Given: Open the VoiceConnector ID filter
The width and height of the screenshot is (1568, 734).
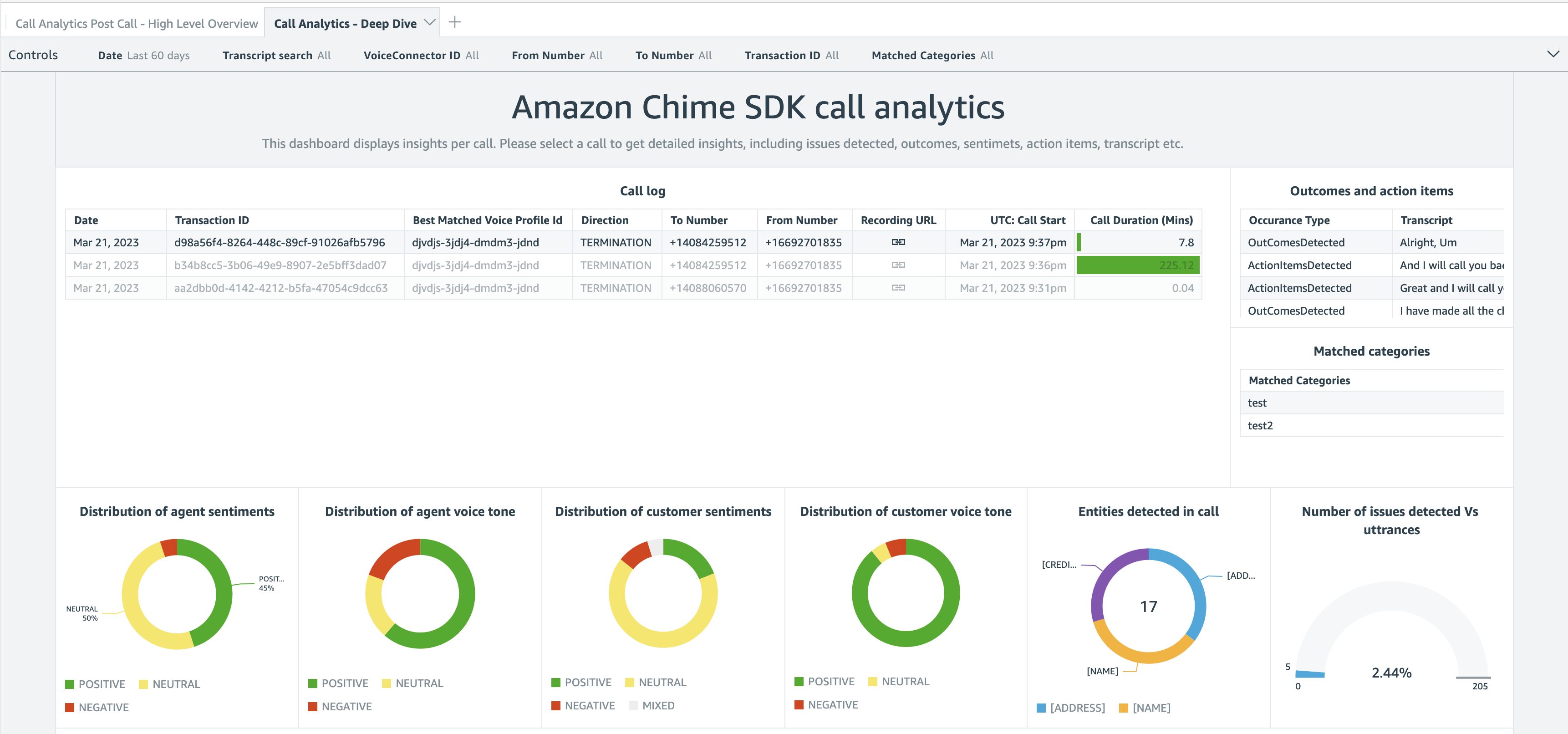Looking at the screenshot, I should pyautogui.click(x=421, y=55).
